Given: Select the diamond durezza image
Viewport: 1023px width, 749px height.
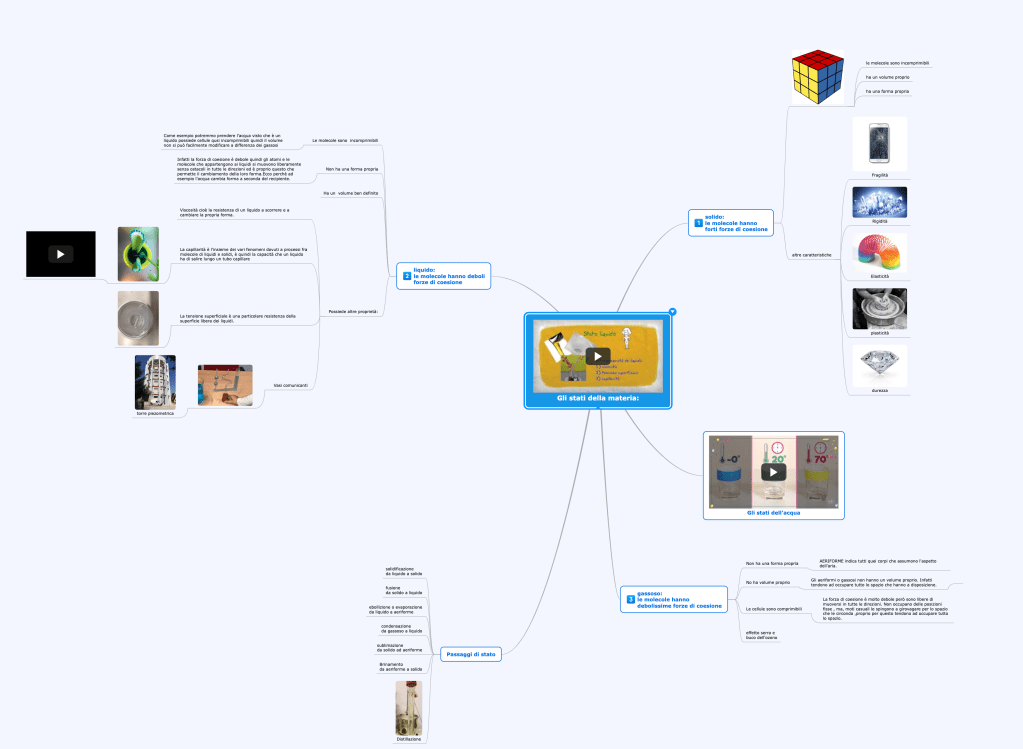Looking at the screenshot, I should tap(879, 365).
